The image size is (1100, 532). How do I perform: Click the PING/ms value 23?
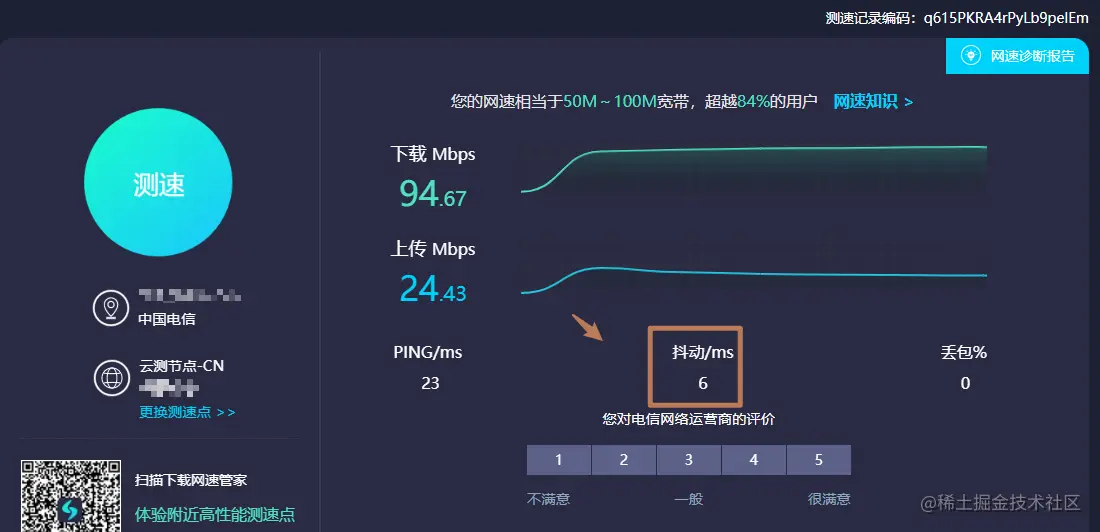coord(430,383)
